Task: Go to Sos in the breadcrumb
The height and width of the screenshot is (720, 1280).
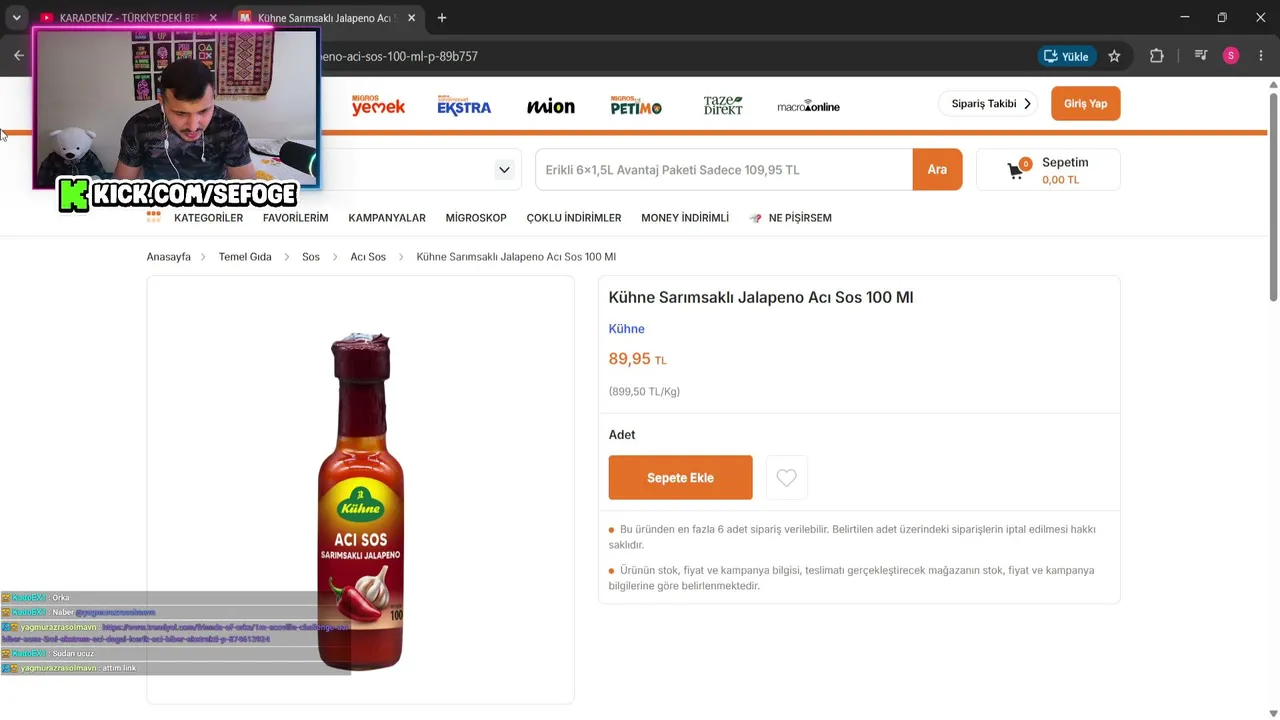Action: 311,257
